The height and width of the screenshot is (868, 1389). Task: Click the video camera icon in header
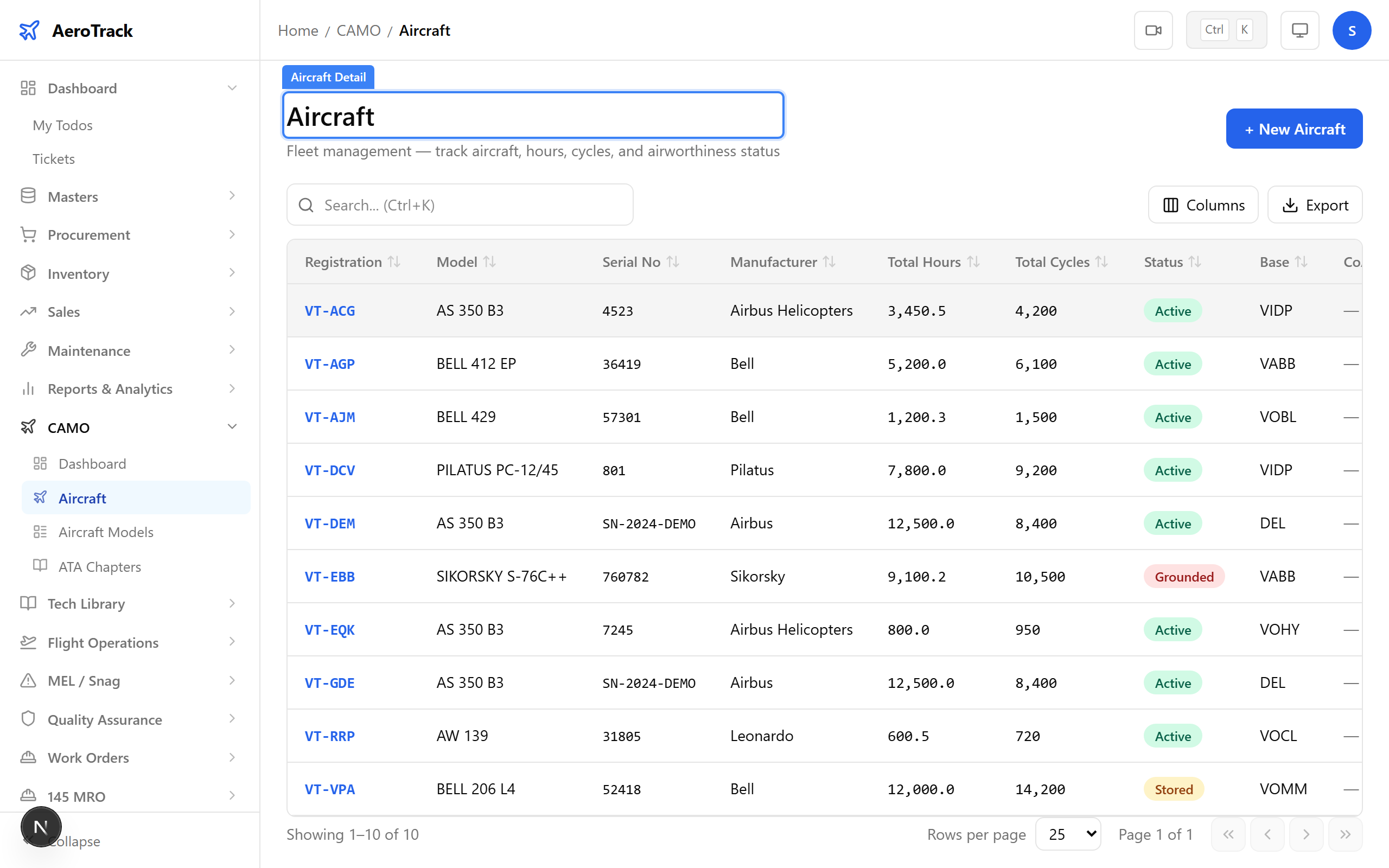[x=1152, y=30]
